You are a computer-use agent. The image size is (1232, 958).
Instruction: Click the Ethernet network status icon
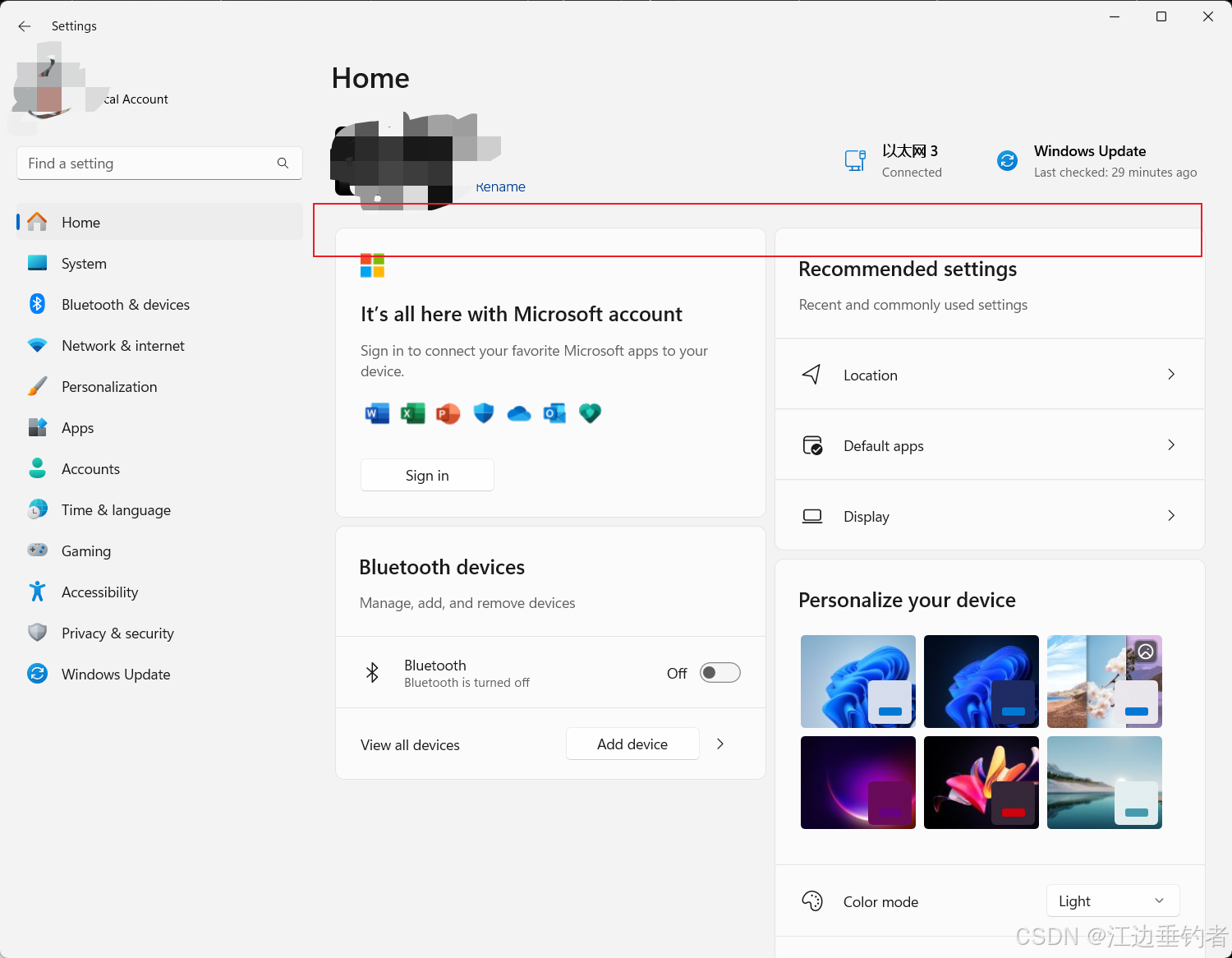pos(855,160)
